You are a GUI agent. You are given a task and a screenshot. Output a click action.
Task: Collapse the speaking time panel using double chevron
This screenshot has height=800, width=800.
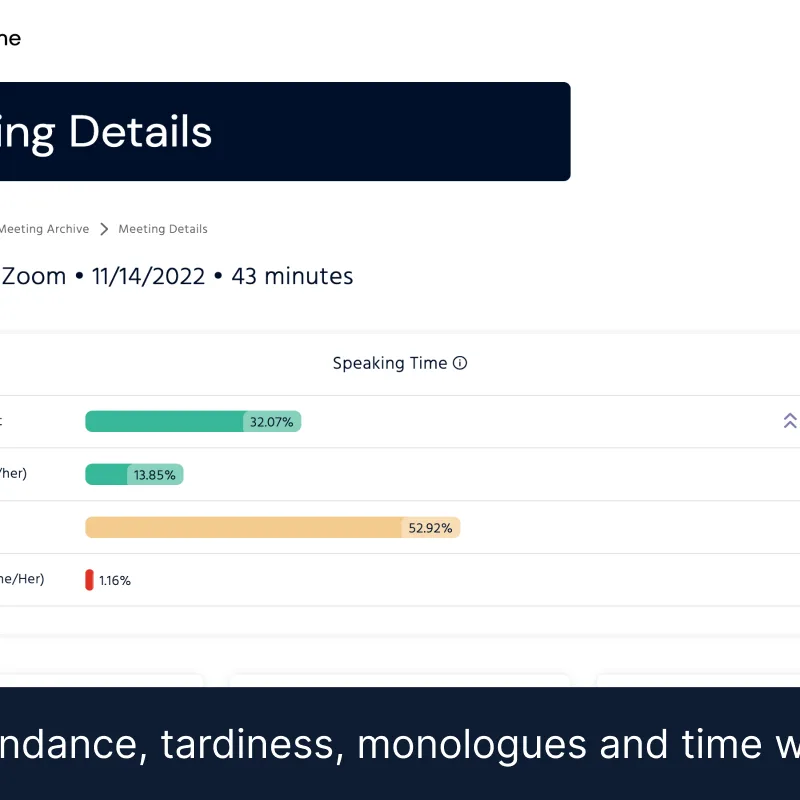[789, 421]
